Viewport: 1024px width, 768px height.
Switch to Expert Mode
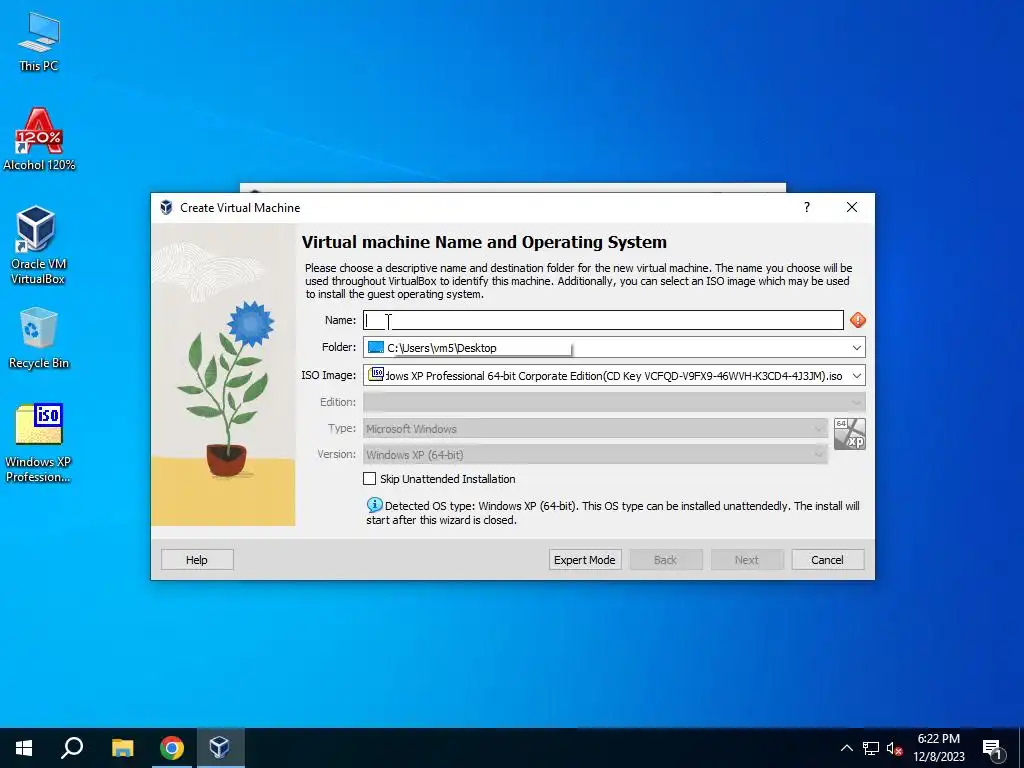584,560
